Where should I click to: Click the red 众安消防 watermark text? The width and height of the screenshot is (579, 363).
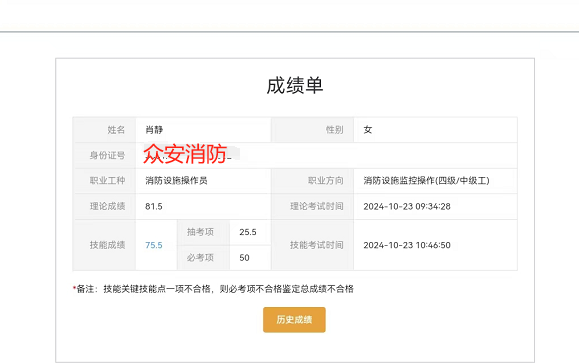tap(185, 154)
